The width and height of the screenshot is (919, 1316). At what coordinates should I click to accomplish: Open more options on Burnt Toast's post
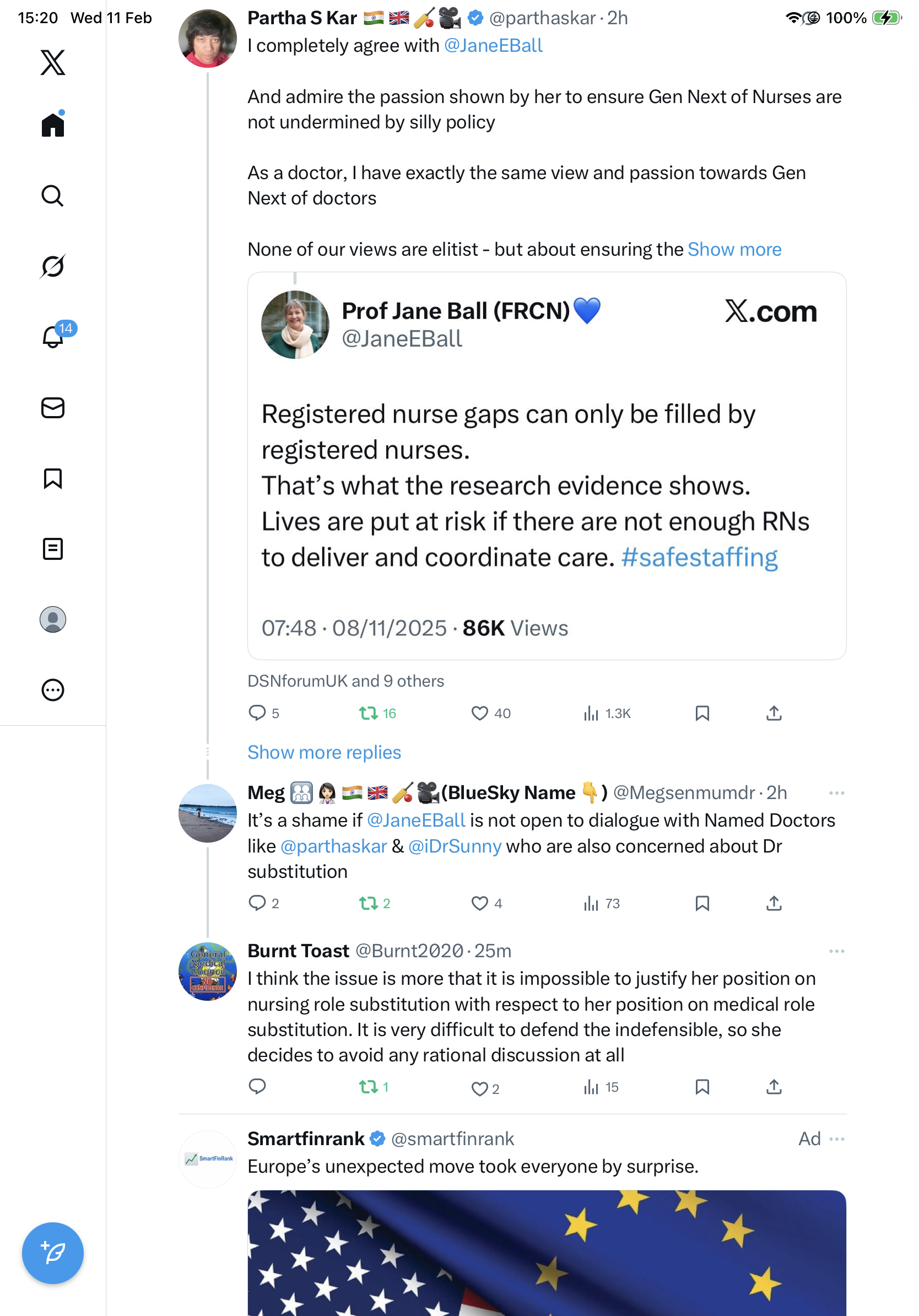836,952
